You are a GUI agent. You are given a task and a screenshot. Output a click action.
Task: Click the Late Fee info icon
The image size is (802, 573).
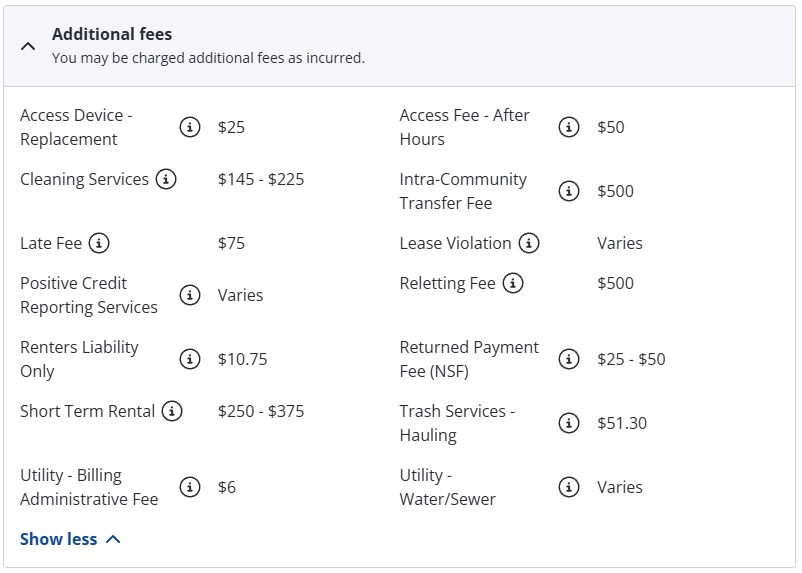(99, 243)
